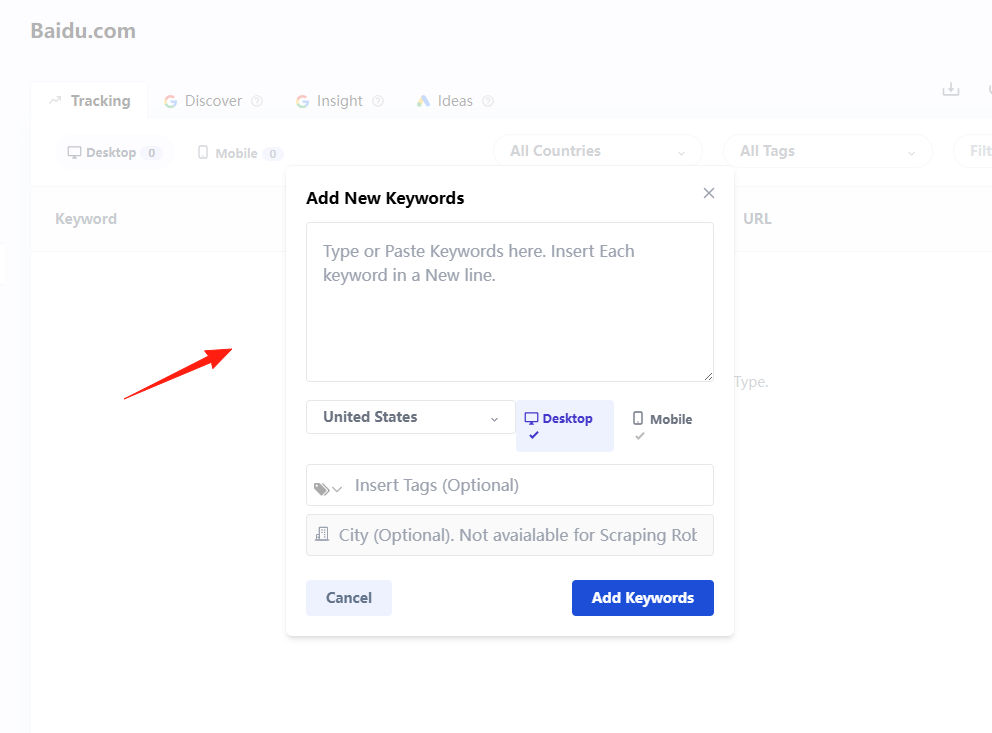Open the tags icon dropdown in tags field
Screen dimensions: 992x733
click(328, 488)
